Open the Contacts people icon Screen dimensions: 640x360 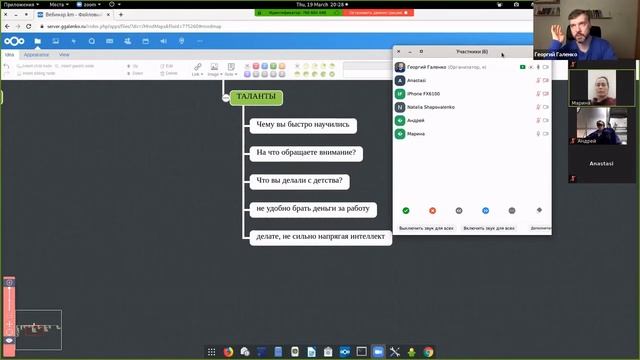pyautogui.click(x=127, y=41)
